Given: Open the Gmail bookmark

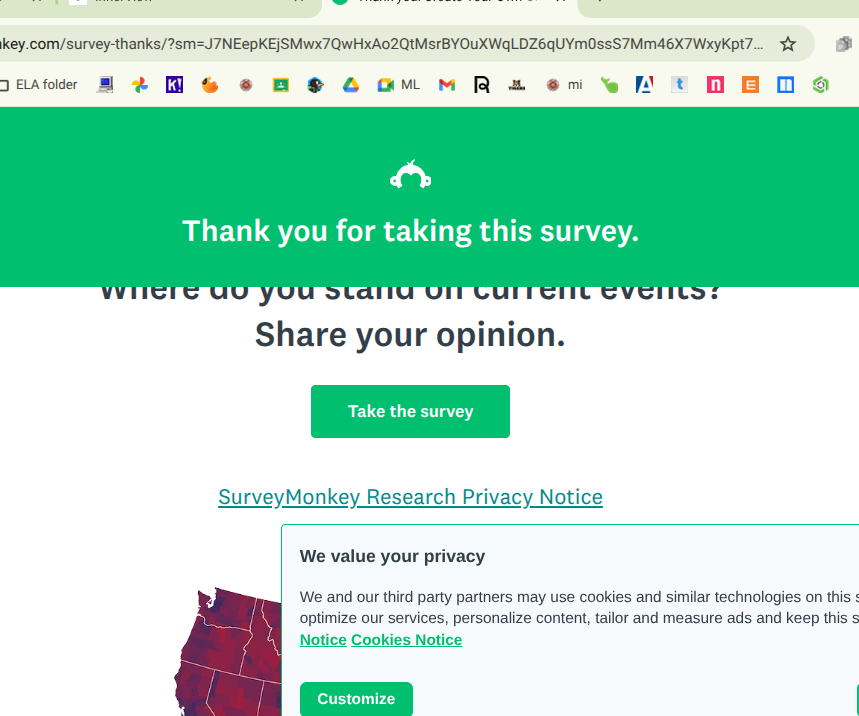Looking at the screenshot, I should (x=447, y=85).
